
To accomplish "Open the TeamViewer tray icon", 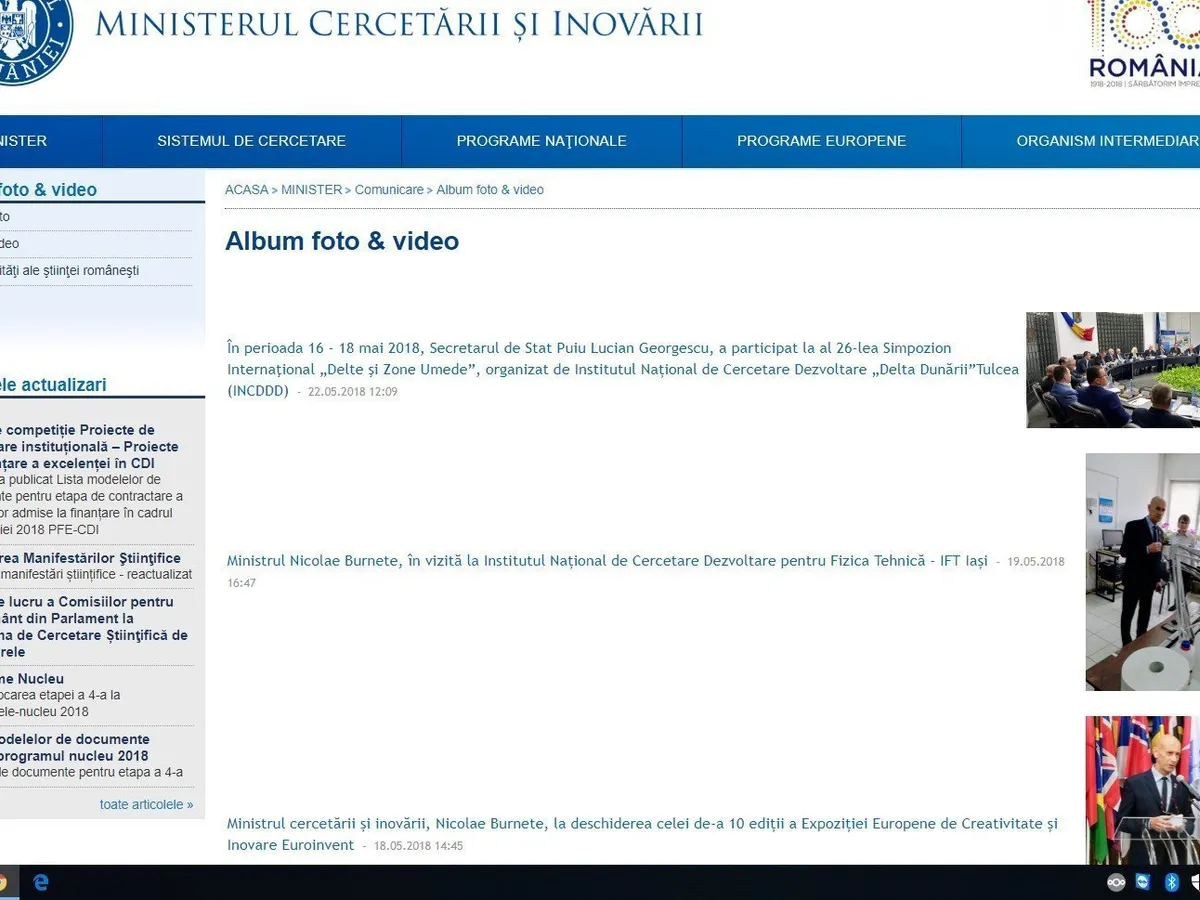I will click(x=1143, y=882).
